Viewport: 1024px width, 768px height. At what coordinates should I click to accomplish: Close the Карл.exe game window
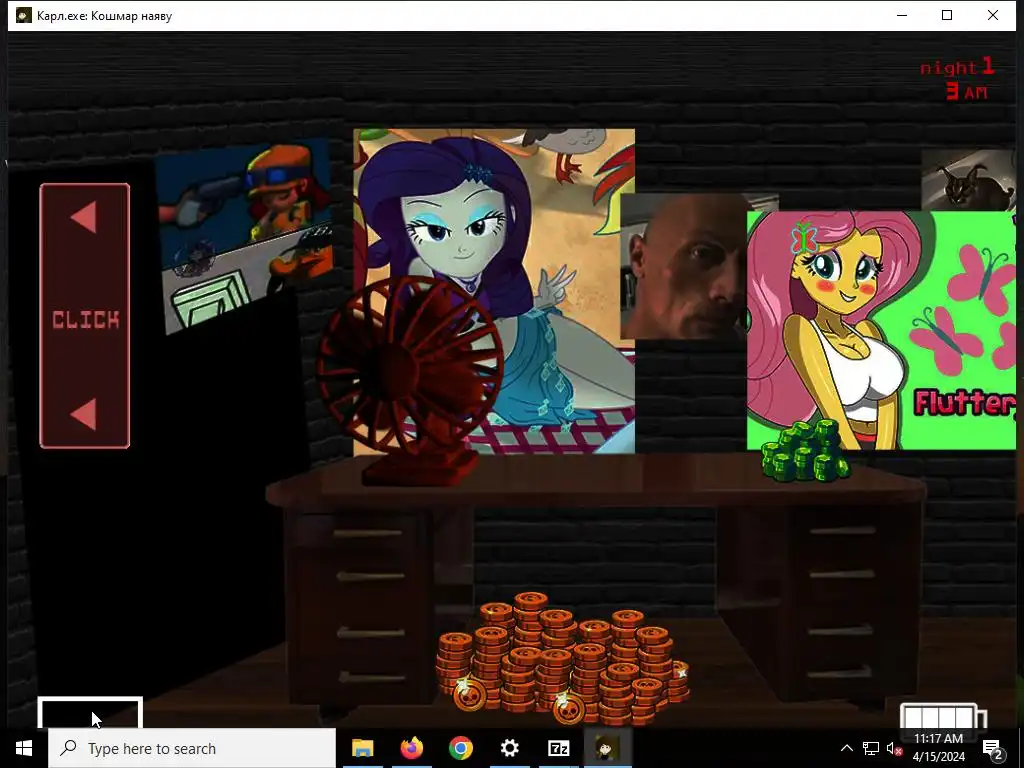pos(993,15)
